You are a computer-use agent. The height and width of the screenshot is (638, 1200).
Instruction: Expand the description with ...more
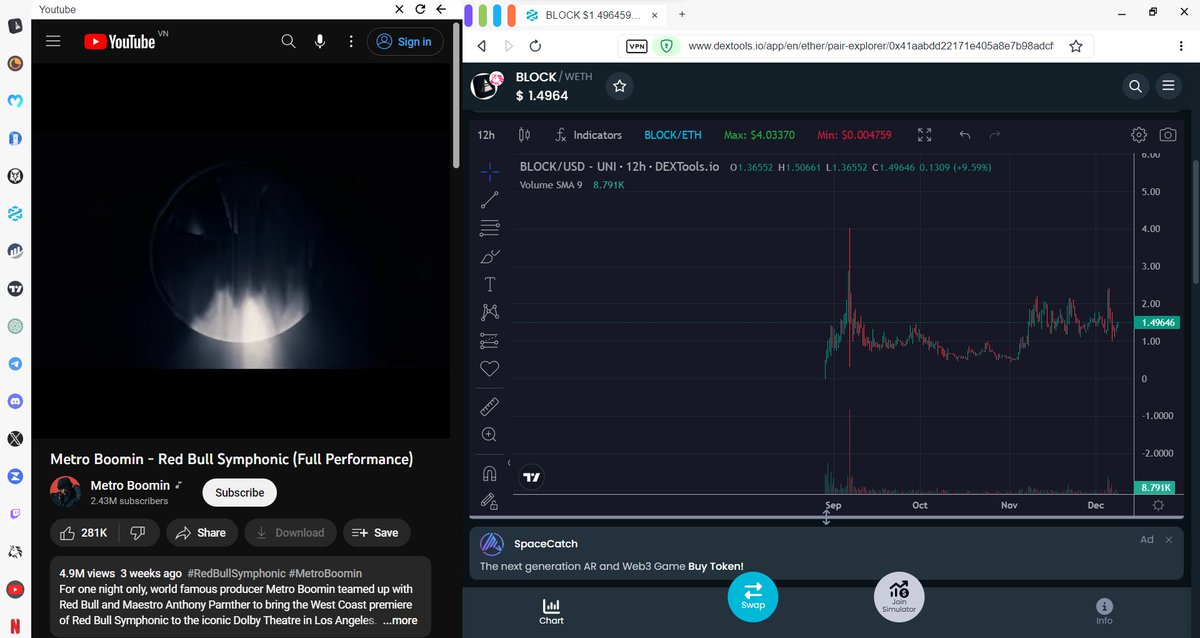[x=400, y=620]
